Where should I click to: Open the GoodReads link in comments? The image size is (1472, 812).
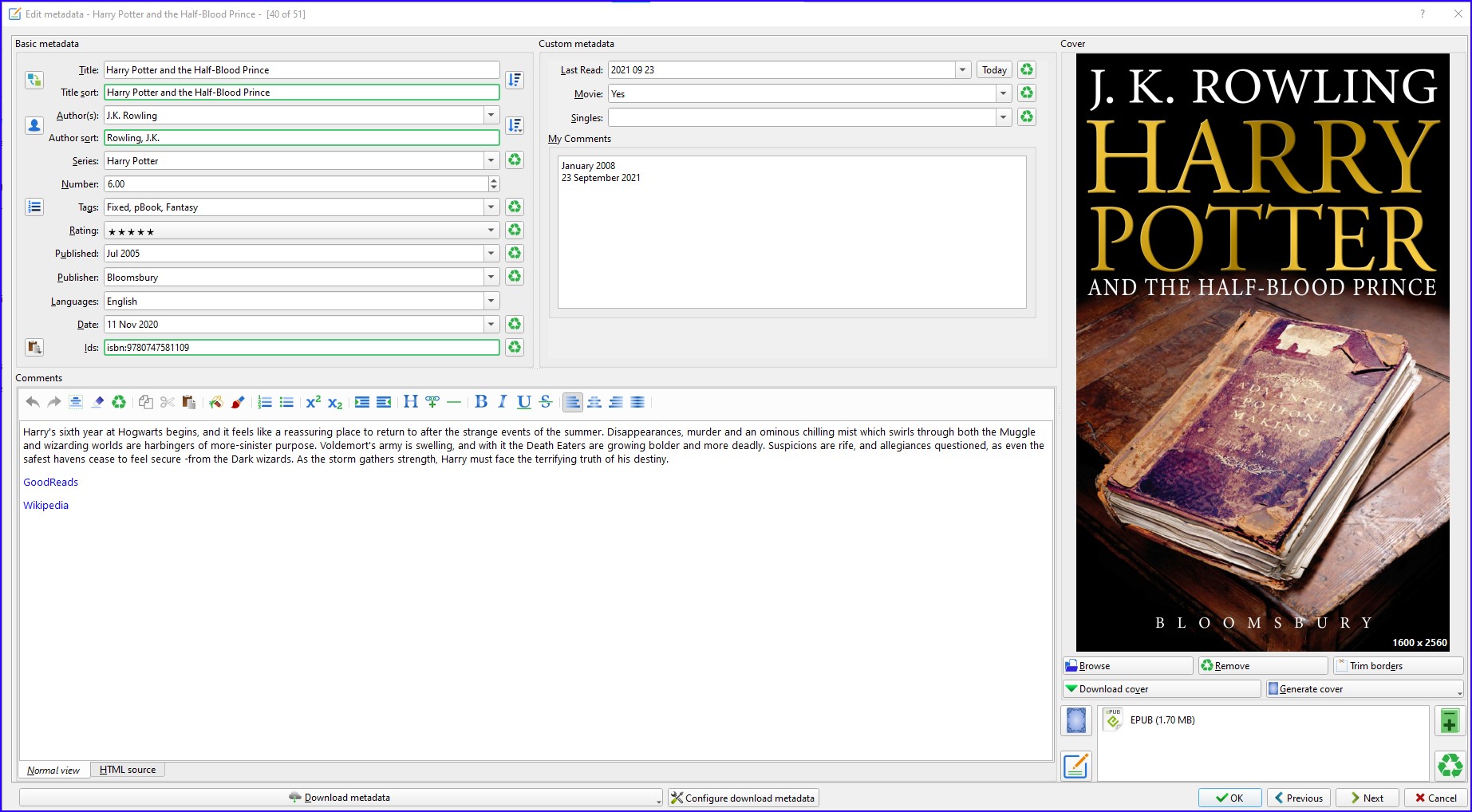(x=50, y=482)
